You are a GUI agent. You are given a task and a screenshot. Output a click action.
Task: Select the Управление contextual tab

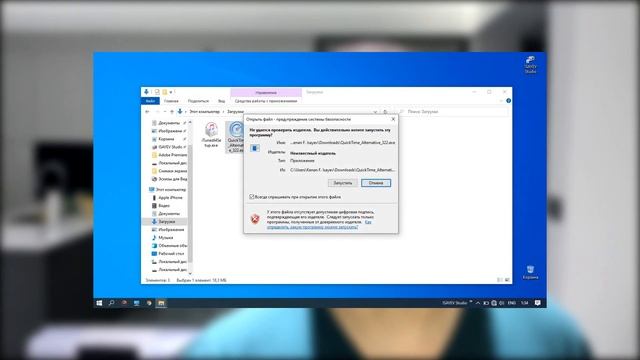point(266,93)
